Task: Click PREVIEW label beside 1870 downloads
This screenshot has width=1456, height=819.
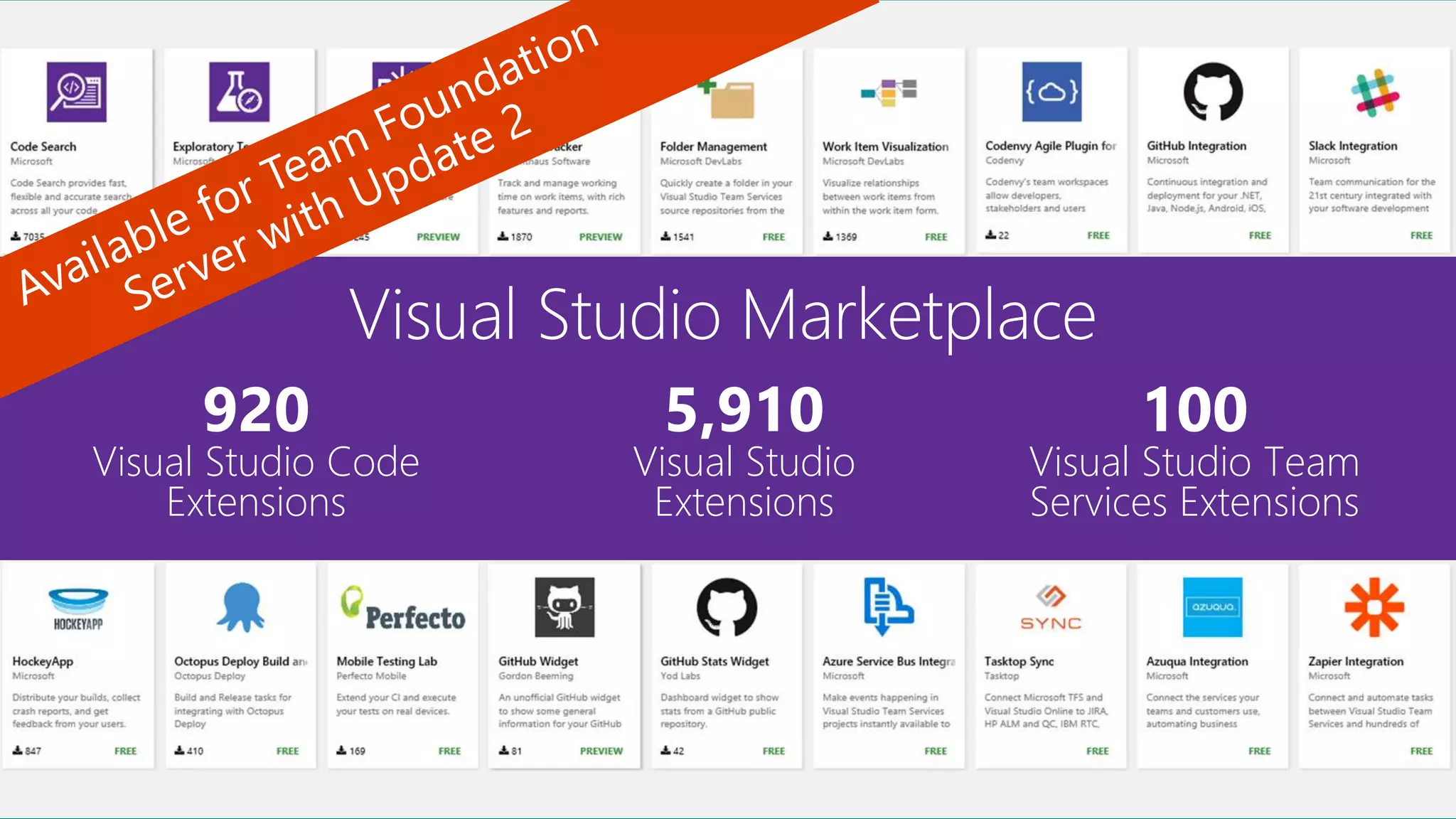Action: click(601, 237)
